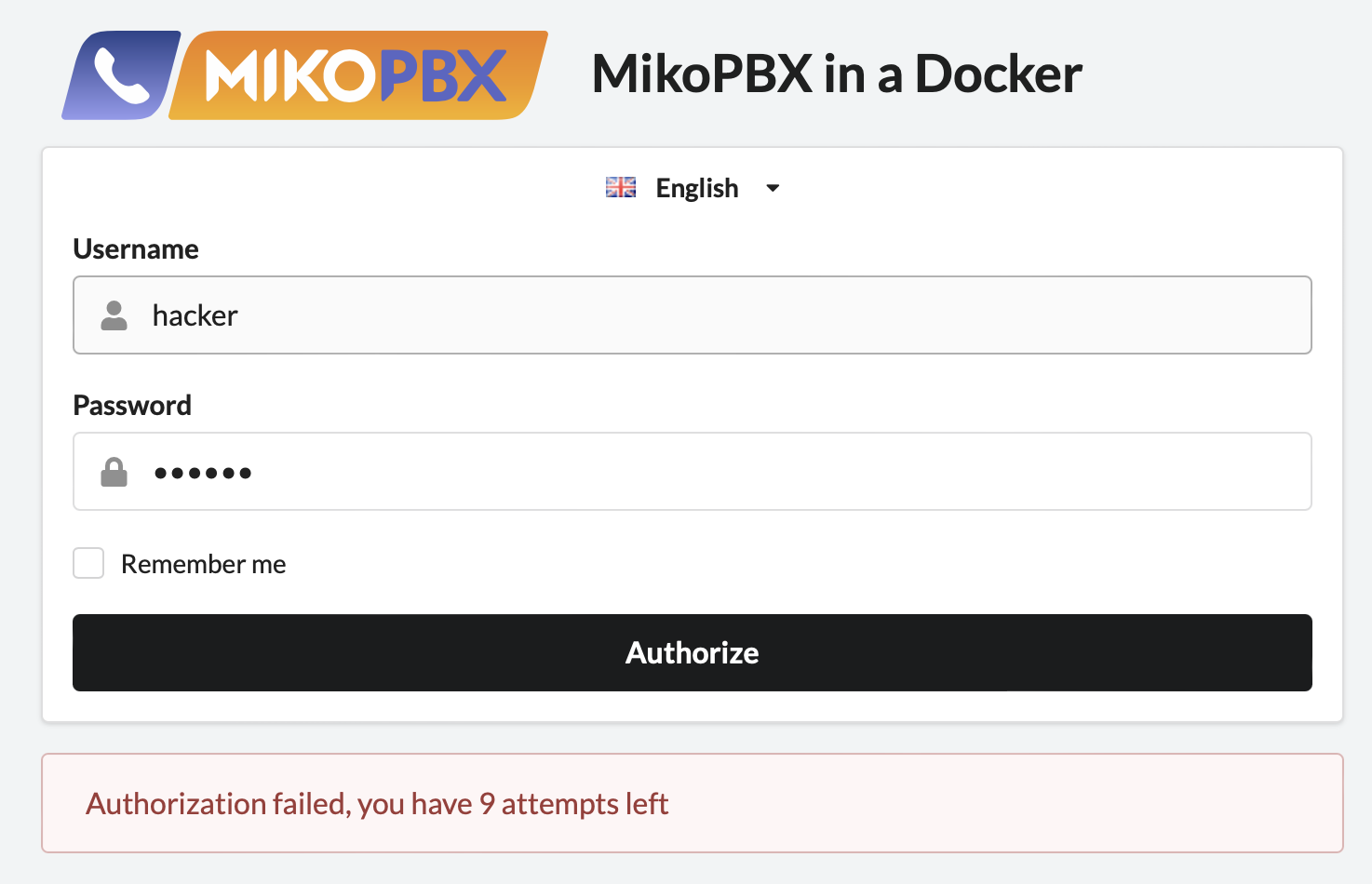Image resolution: width=1372 pixels, height=884 pixels.
Task: Click the "Remember me" label text
Action: (203, 564)
